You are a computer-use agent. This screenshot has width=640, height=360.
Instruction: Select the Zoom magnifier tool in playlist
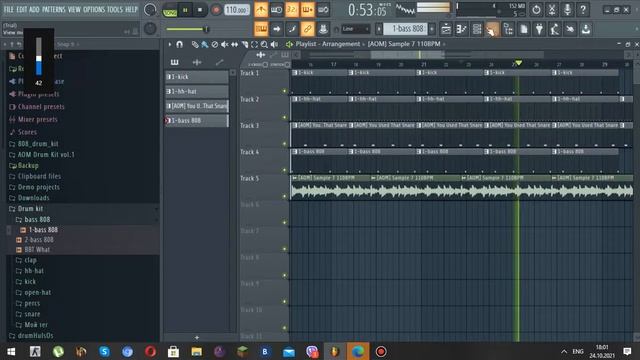pyautogui.click(x=264, y=44)
